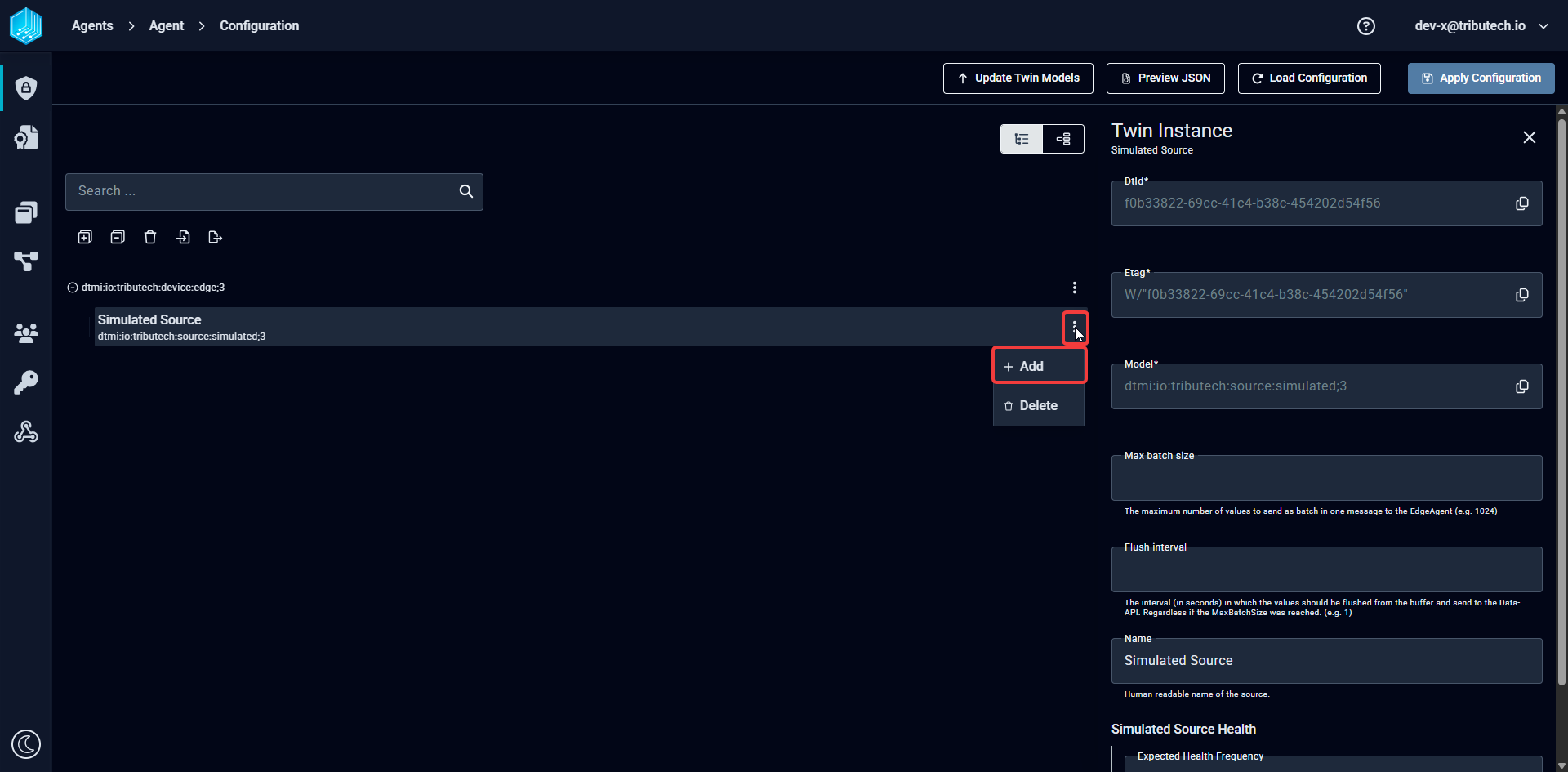Click the Update Twin Models button
The image size is (1568, 772).
coord(1018,78)
